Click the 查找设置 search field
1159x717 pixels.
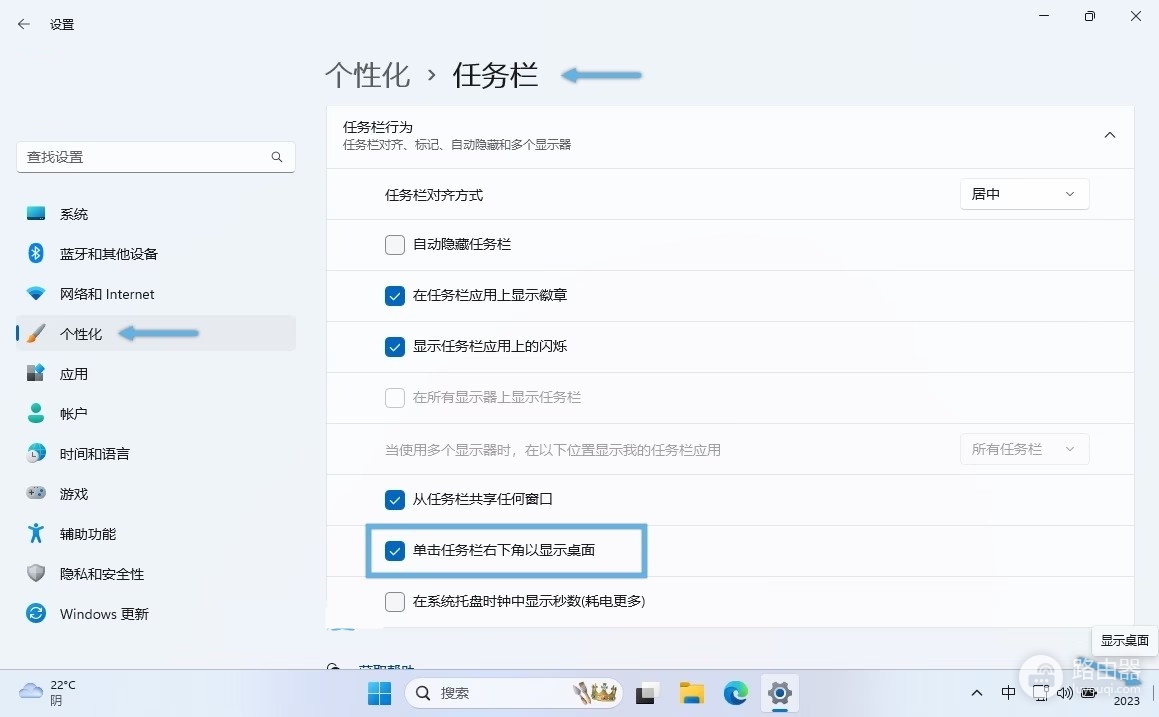click(156, 157)
